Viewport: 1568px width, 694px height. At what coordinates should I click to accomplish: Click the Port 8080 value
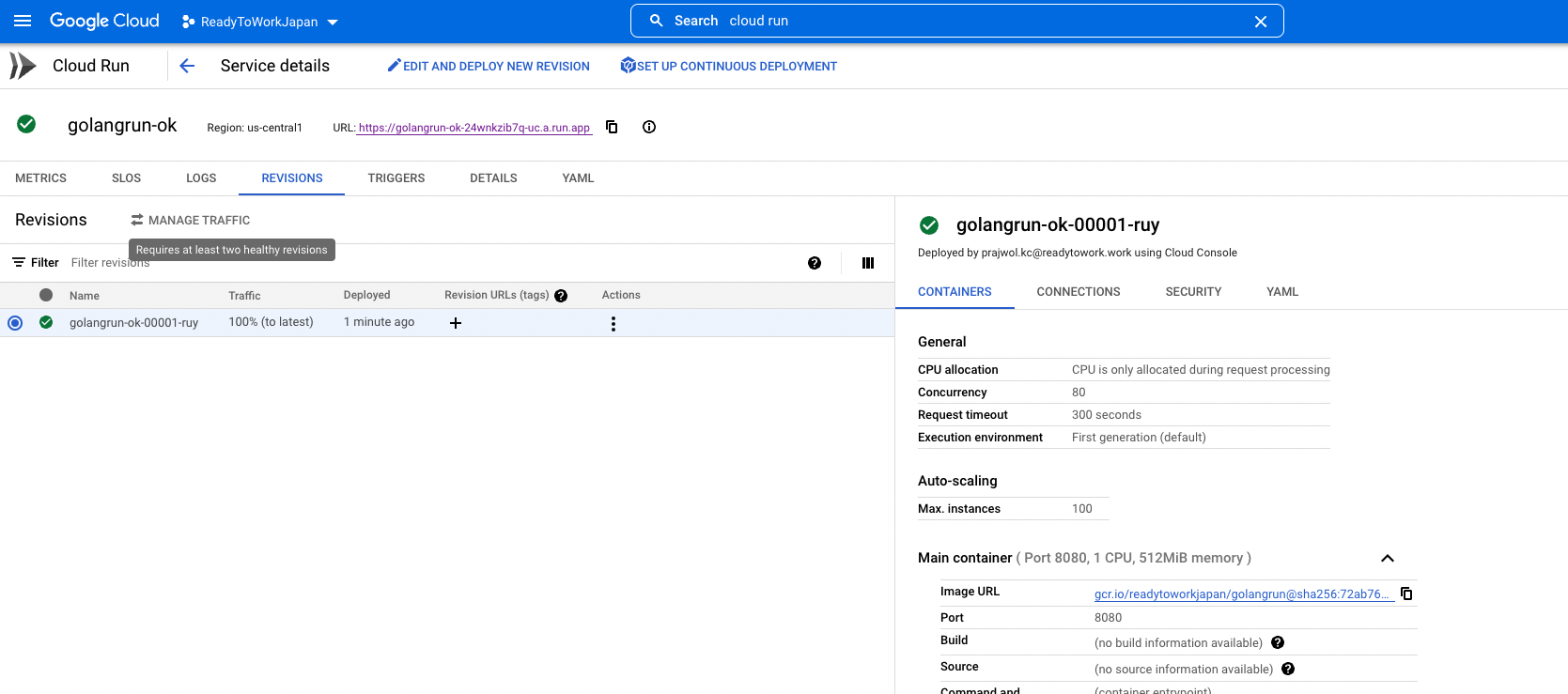(1108, 618)
